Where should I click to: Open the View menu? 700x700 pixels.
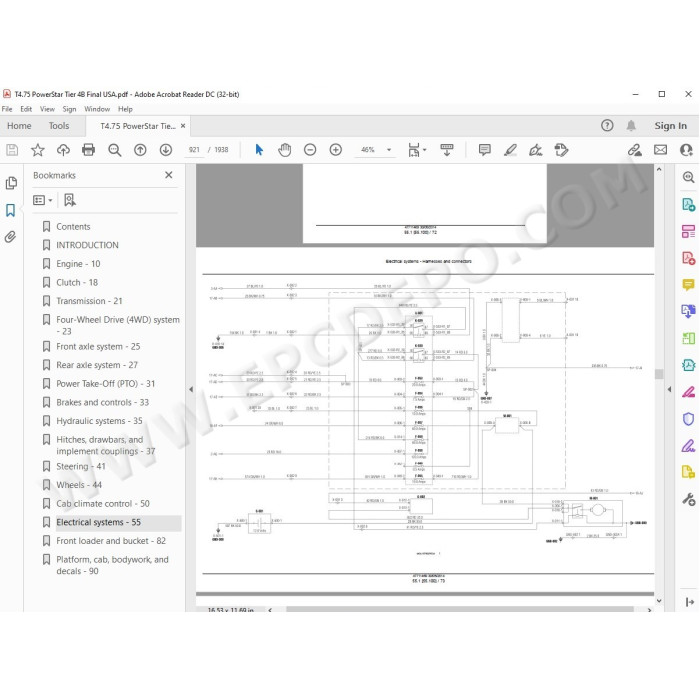pyautogui.click(x=47, y=109)
